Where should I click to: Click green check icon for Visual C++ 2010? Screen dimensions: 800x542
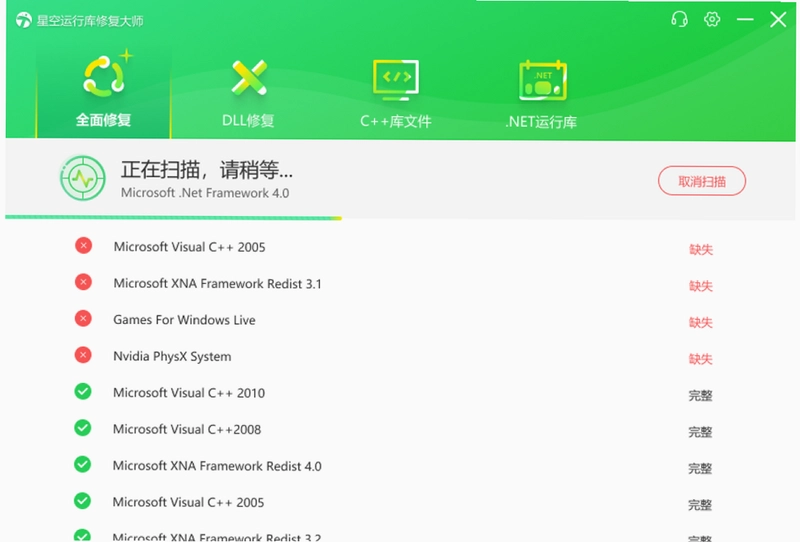pyautogui.click(x=83, y=391)
